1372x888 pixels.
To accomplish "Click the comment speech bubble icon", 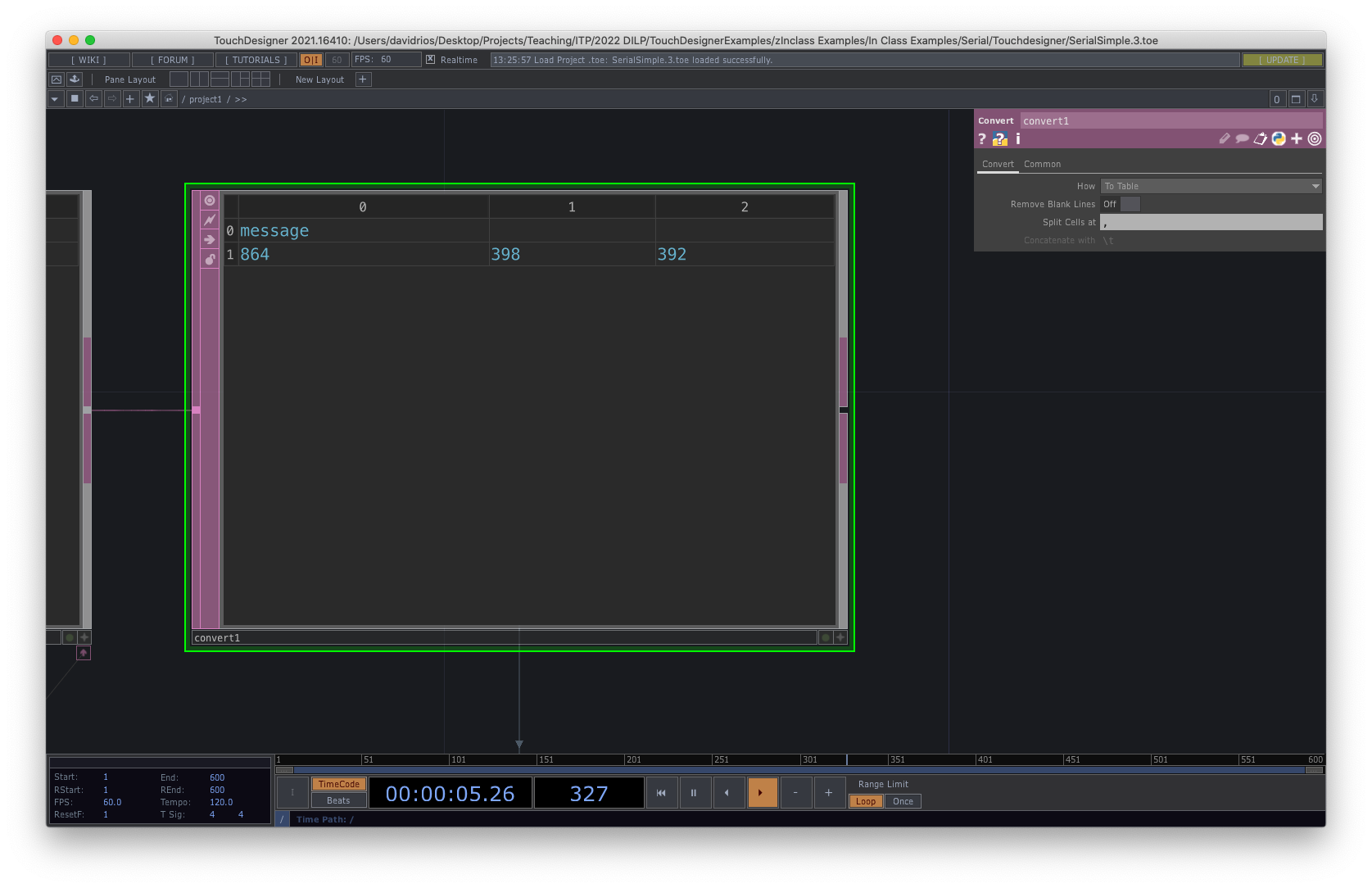I will click(1243, 139).
